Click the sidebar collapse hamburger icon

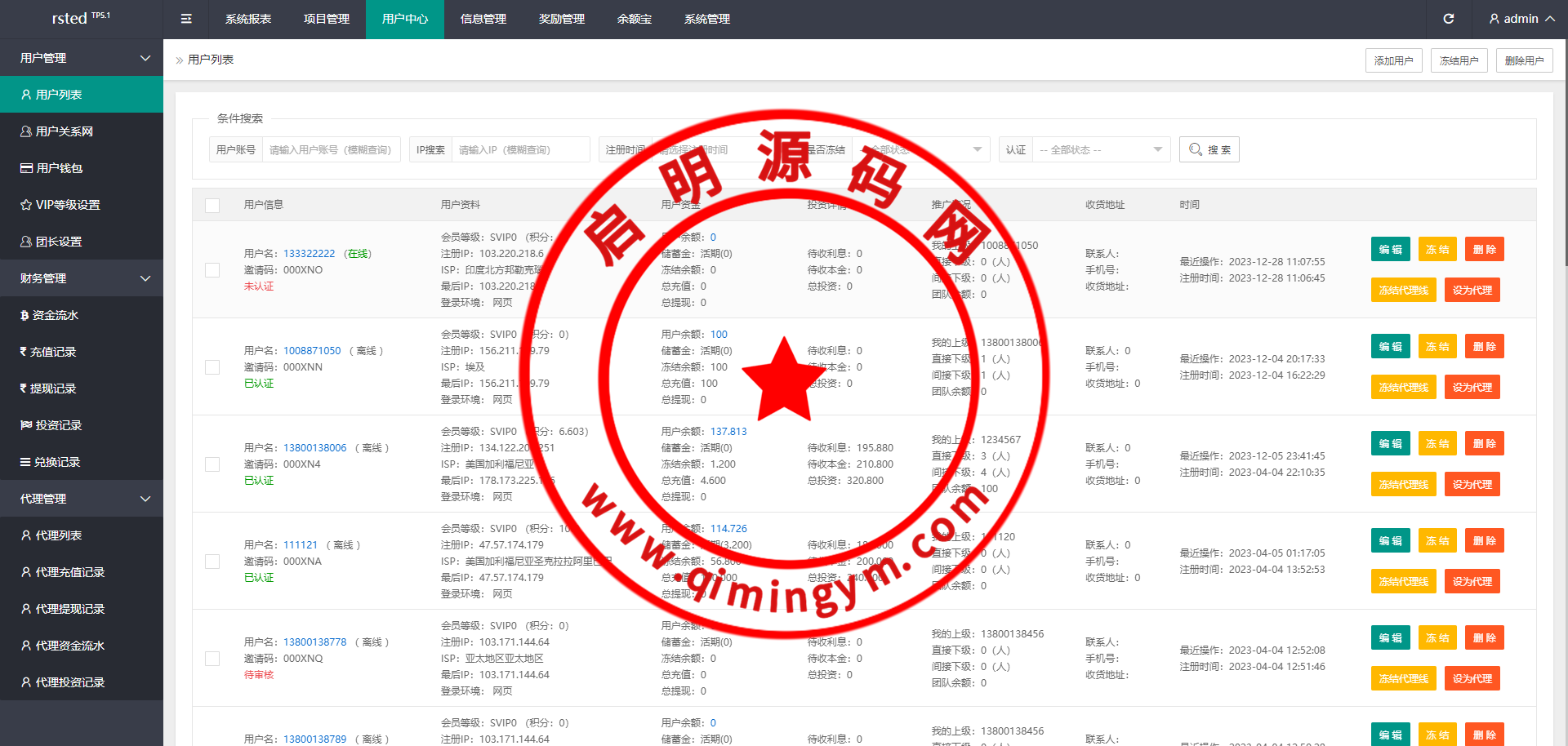tap(186, 19)
